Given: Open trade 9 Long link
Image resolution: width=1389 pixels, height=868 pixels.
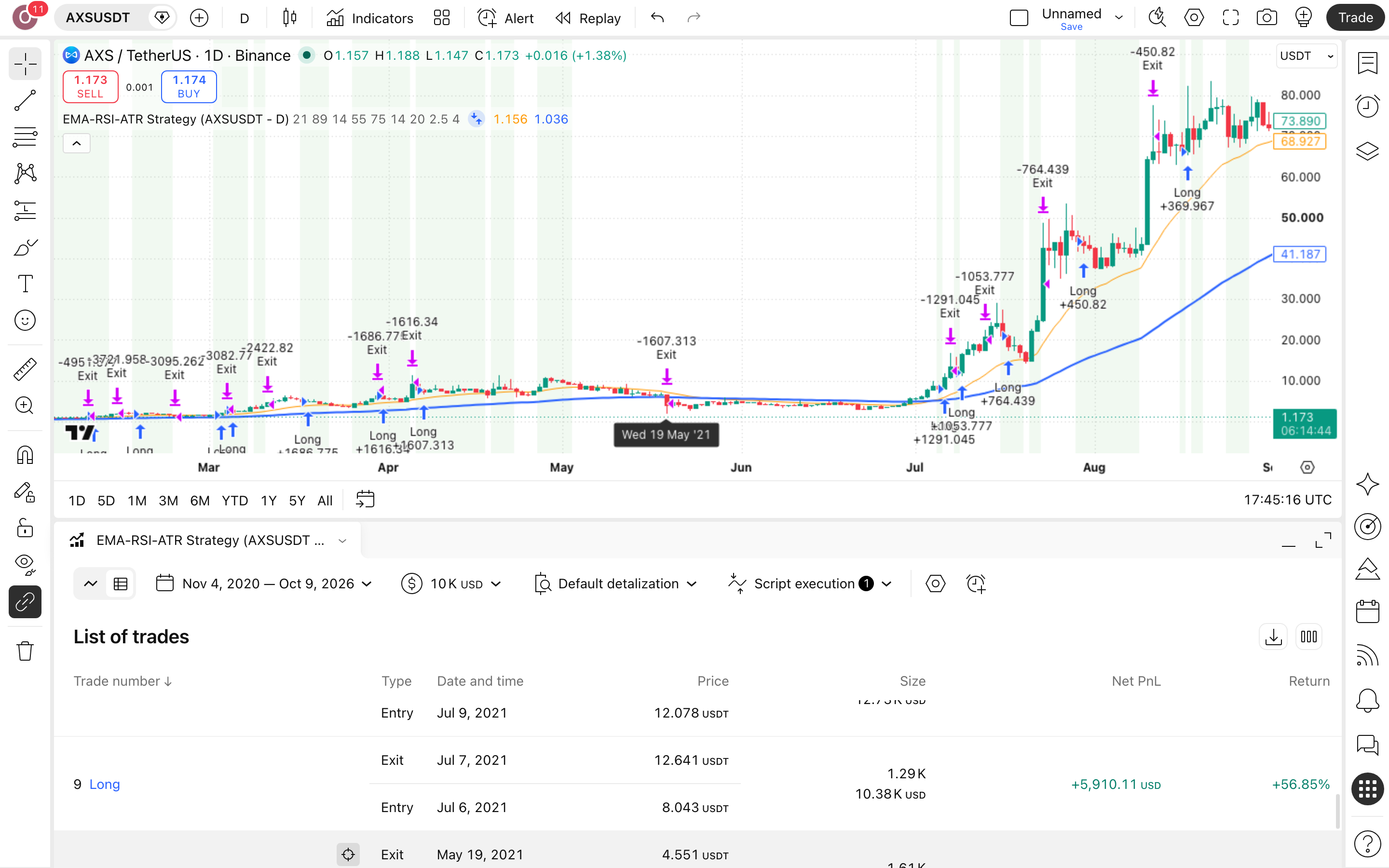Looking at the screenshot, I should [x=105, y=784].
